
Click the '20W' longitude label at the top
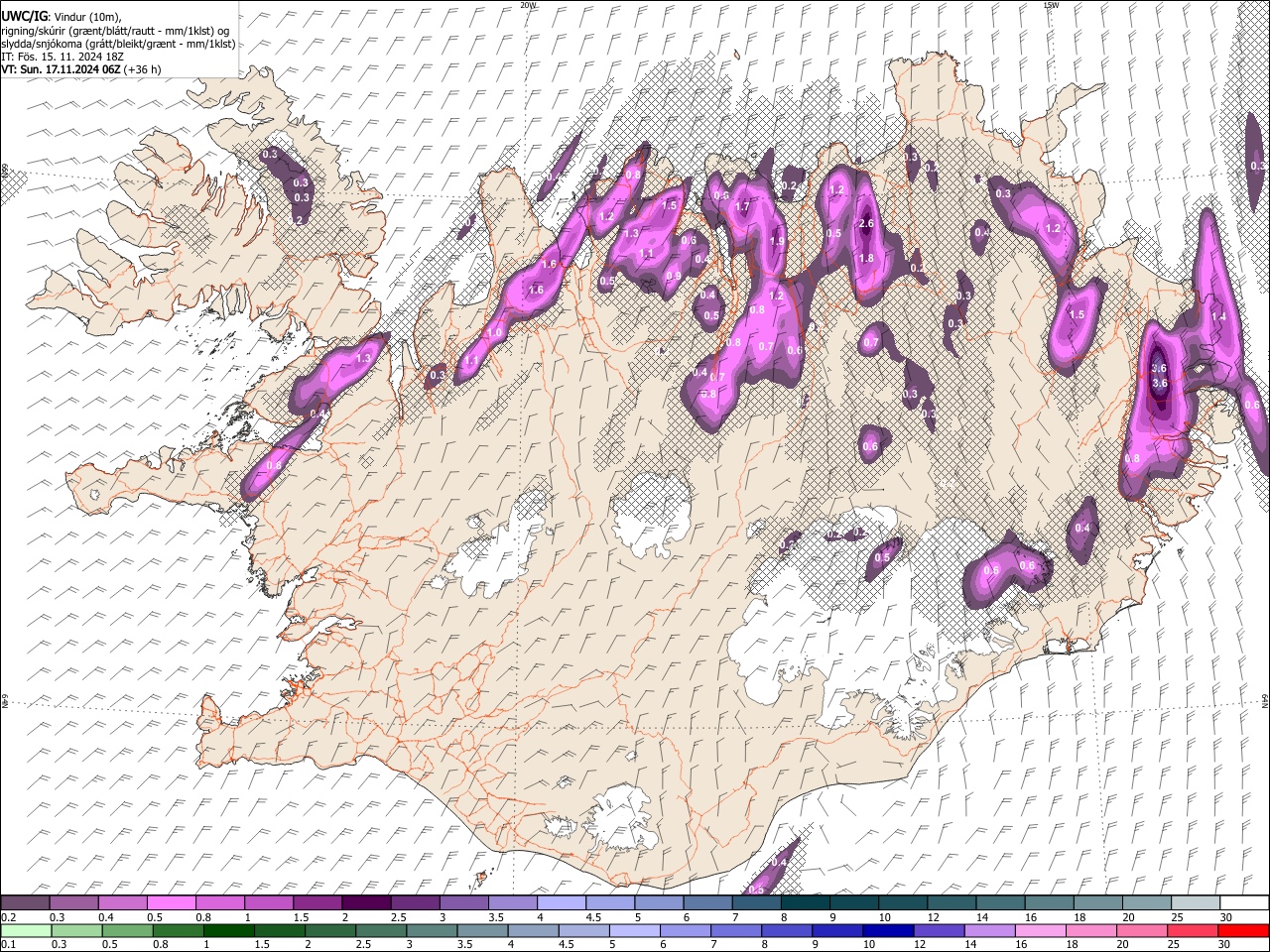(527, 5)
